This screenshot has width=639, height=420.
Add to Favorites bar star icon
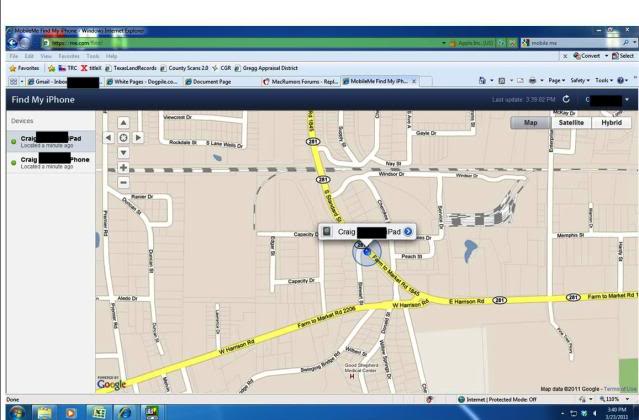coord(51,68)
